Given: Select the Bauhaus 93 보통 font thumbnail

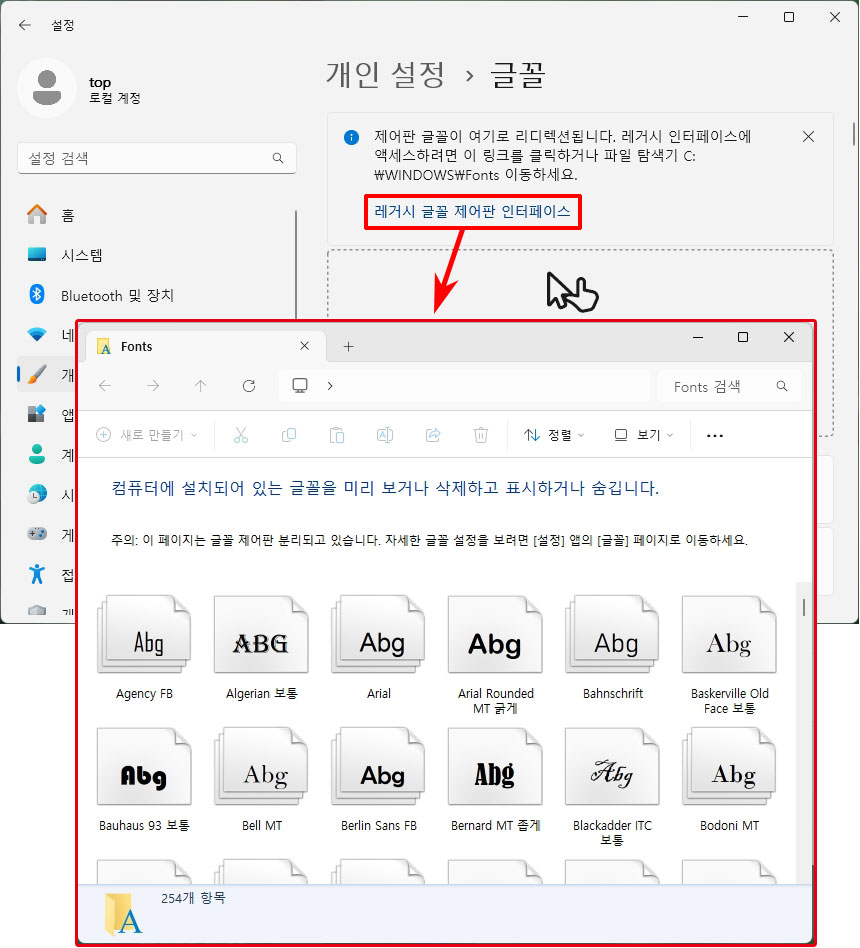Looking at the screenshot, I should pos(144,767).
